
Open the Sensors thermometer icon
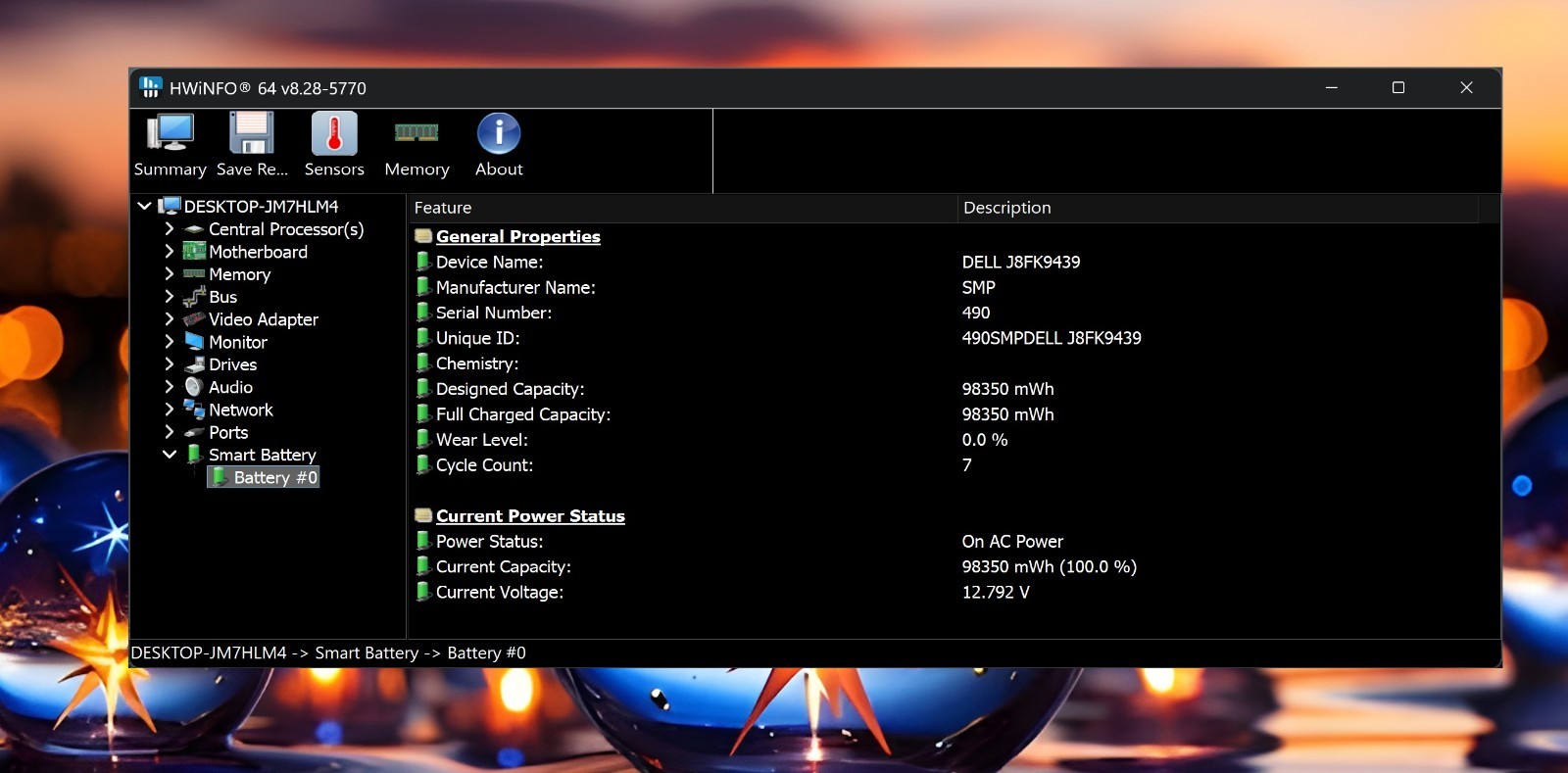pos(334,133)
